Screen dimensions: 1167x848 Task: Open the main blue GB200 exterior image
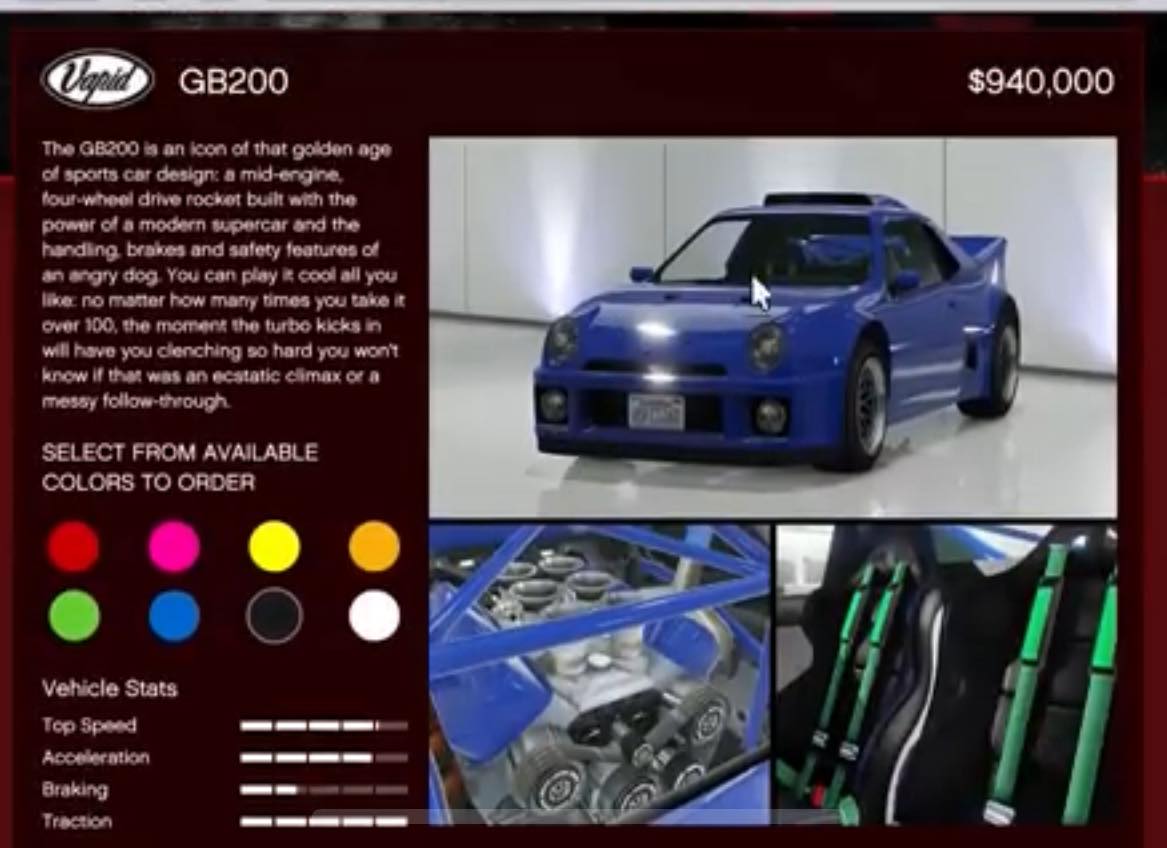[773, 327]
